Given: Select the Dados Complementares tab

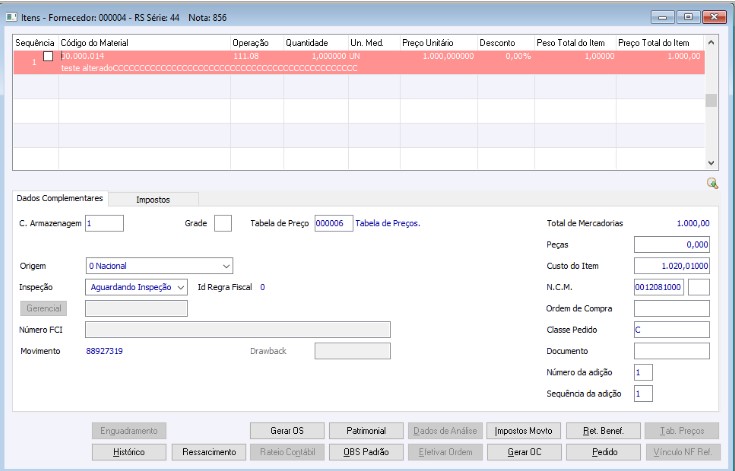Looking at the screenshot, I should pos(60,198).
